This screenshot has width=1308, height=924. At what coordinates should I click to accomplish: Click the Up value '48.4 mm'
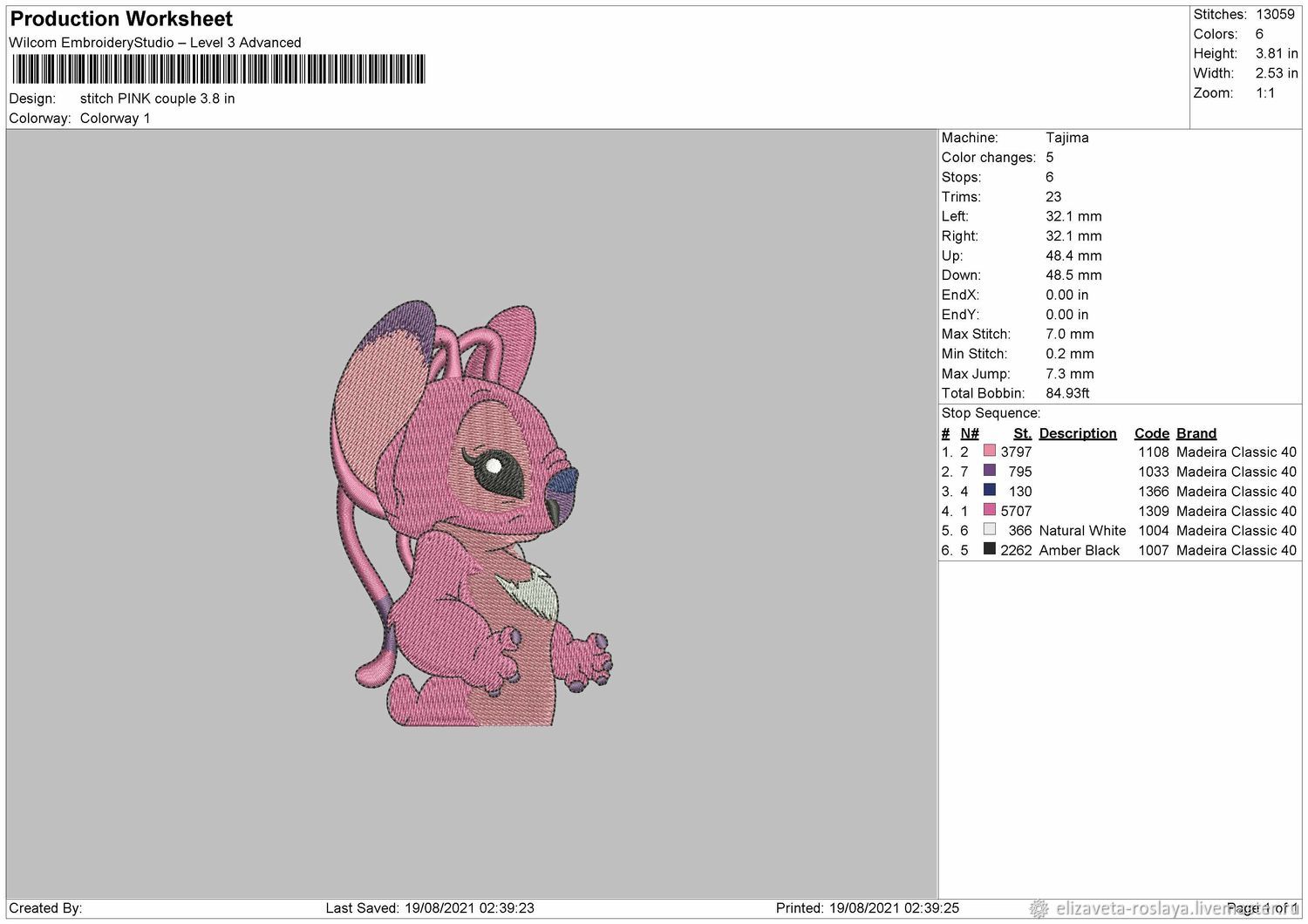(x=1073, y=255)
